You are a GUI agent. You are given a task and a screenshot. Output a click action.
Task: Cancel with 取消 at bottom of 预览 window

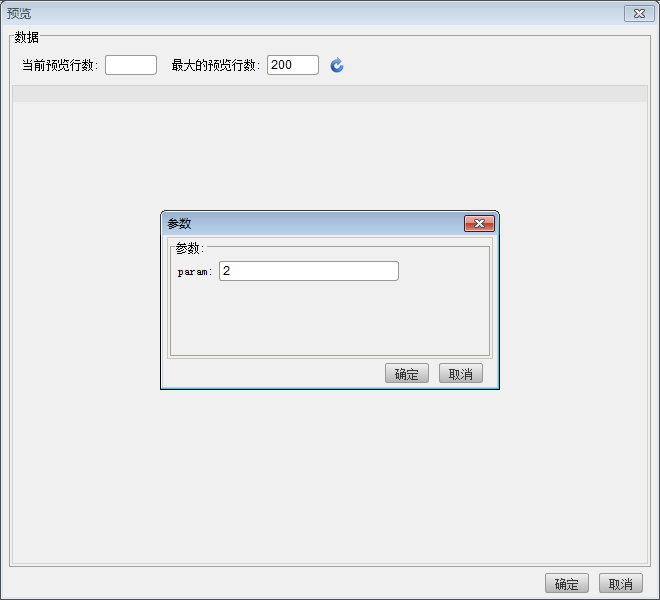click(x=620, y=584)
